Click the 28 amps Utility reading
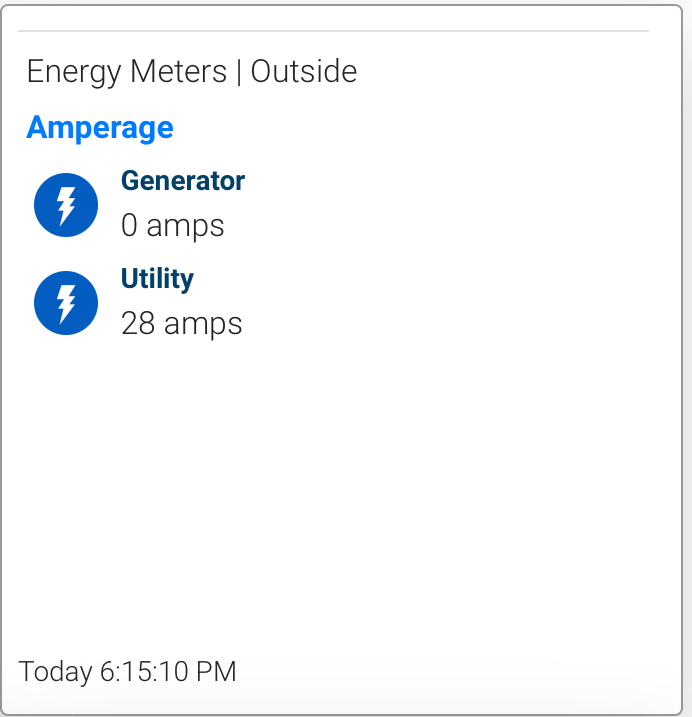The width and height of the screenshot is (692, 717). (x=182, y=324)
